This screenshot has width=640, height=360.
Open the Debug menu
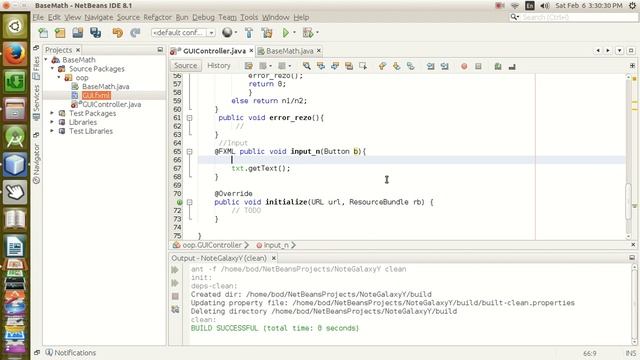pos(203,17)
